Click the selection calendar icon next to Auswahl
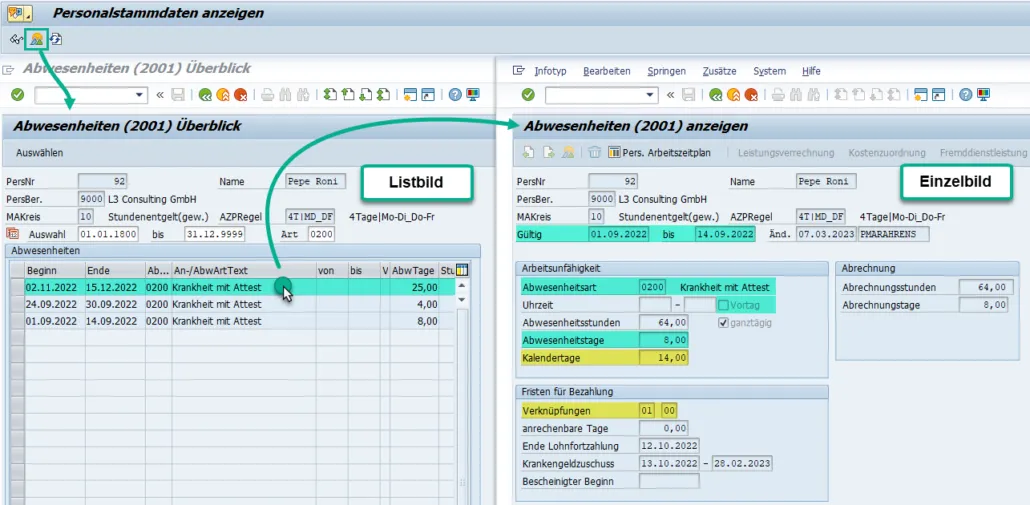The image size is (1030, 505). (x=12, y=234)
